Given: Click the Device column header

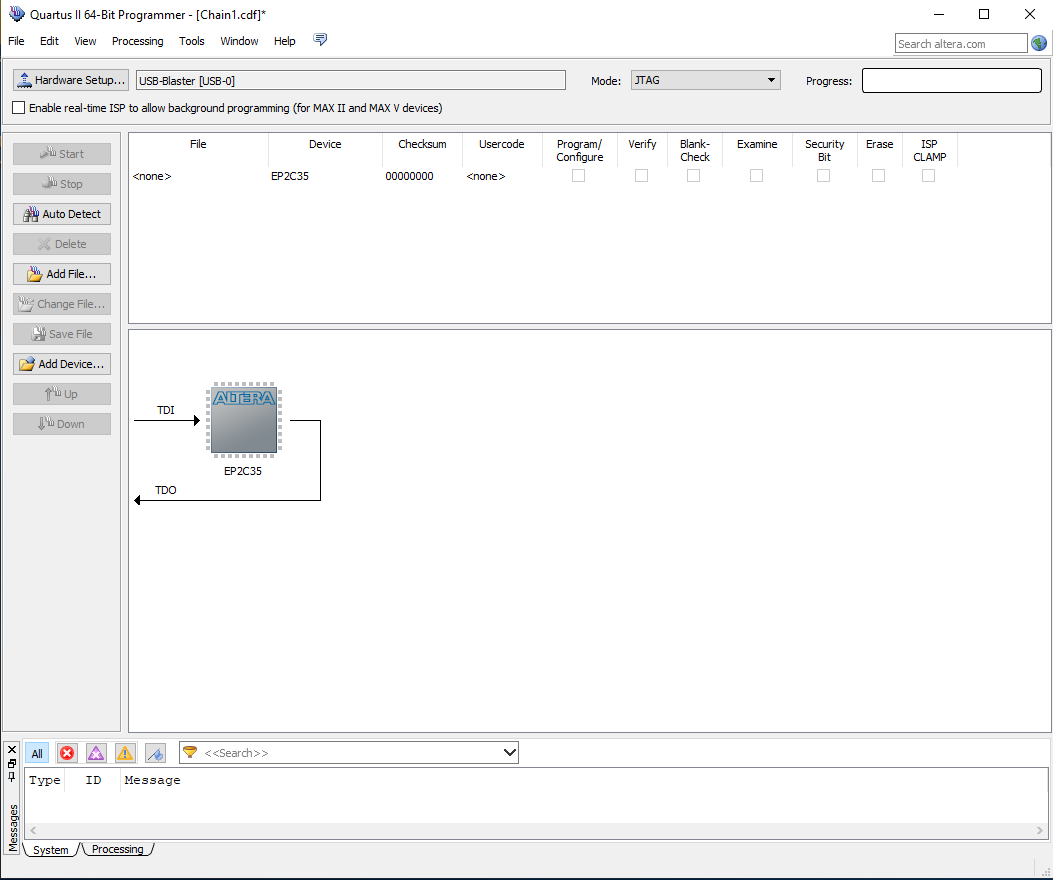Looking at the screenshot, I should point(325,150).
